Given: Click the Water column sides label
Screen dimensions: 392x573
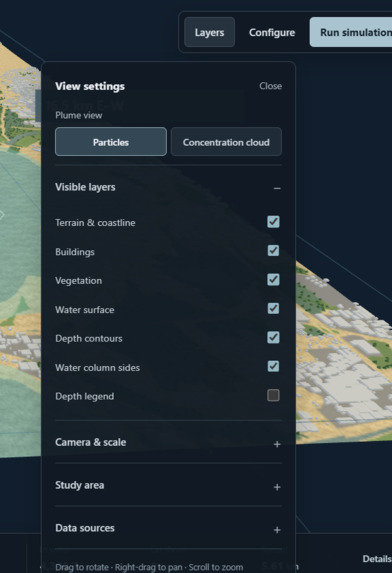Looking at the screenshot, I should pos(97,367).
